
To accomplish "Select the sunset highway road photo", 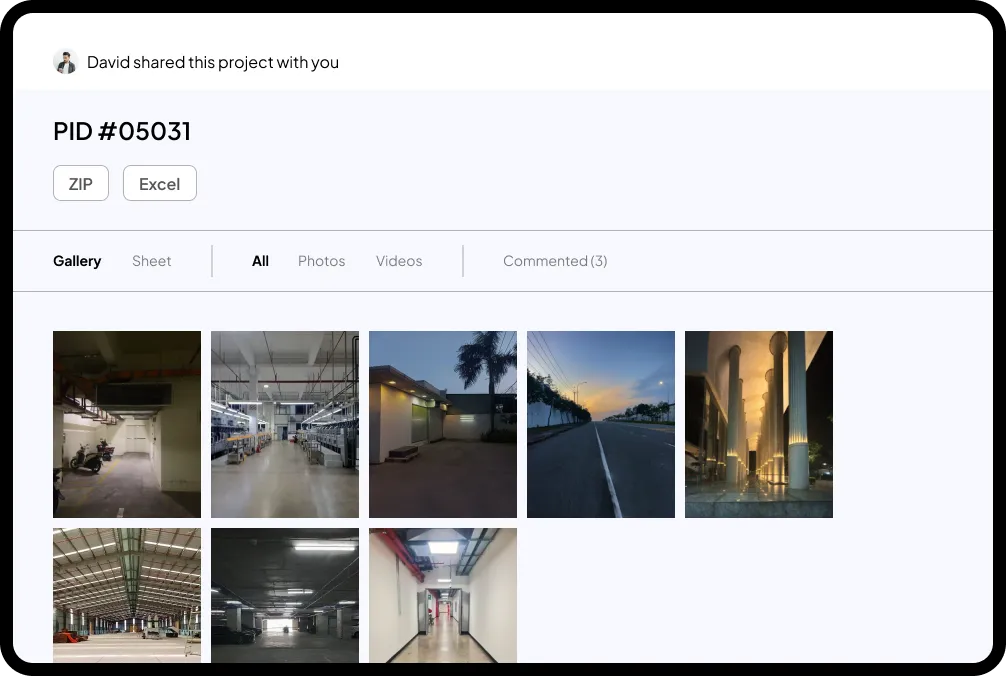I will point(600,424).
